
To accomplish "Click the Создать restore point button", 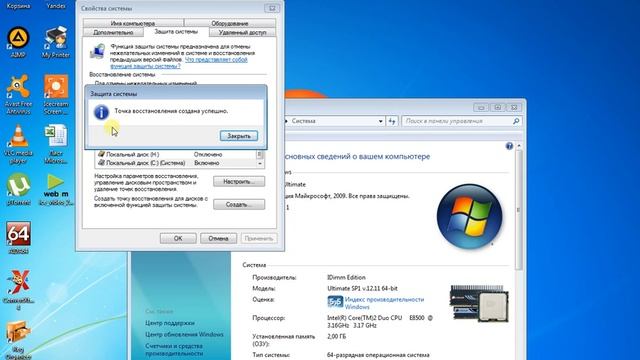I will [x=239, y=204].
